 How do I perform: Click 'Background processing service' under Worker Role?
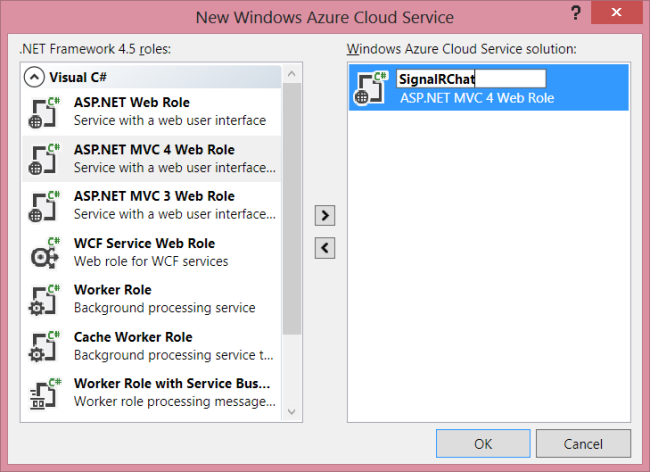click(165, 308)
